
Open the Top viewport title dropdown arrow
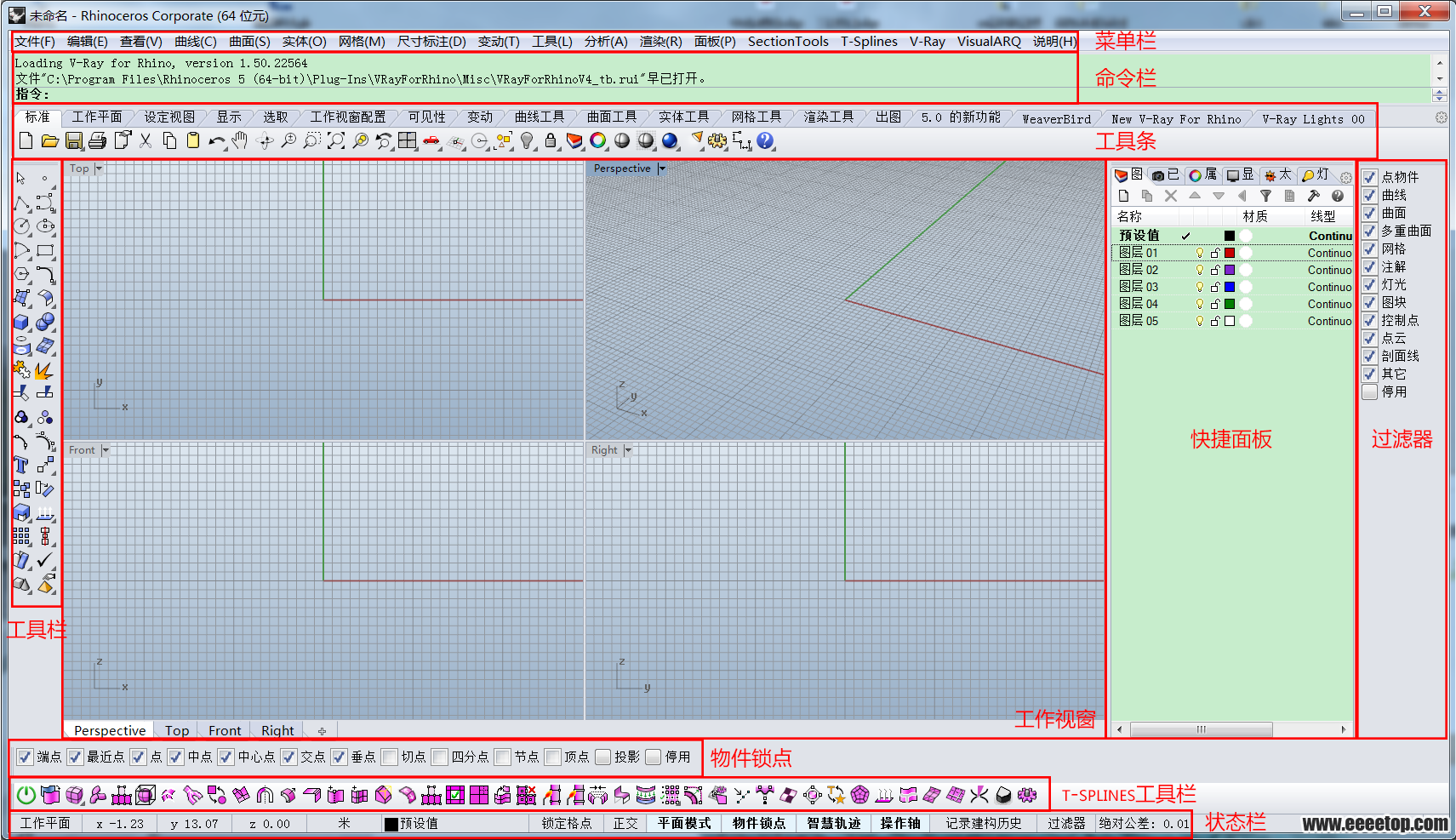tap(99, 169)
